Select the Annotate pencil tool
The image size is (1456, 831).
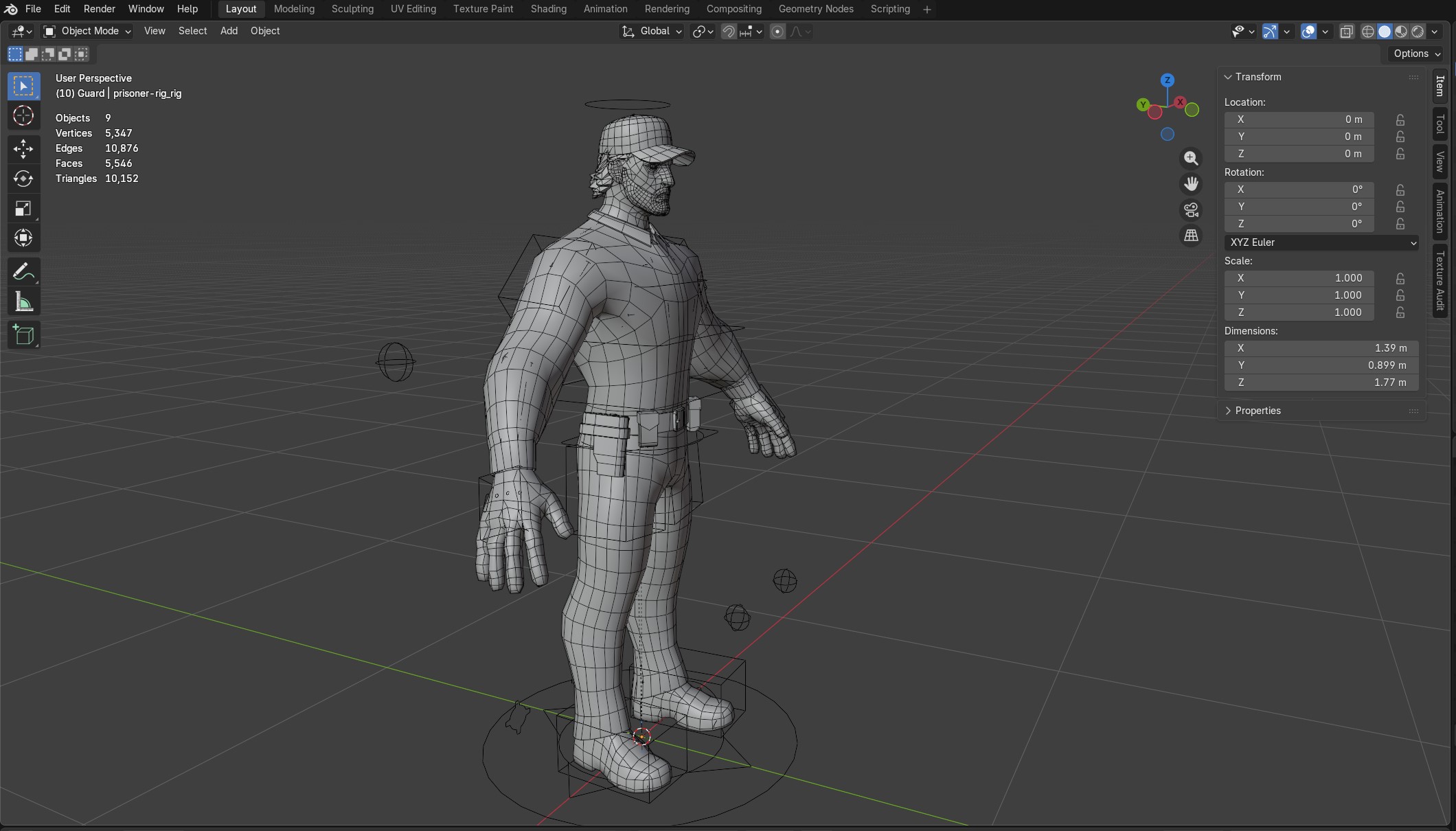[23, 273]
